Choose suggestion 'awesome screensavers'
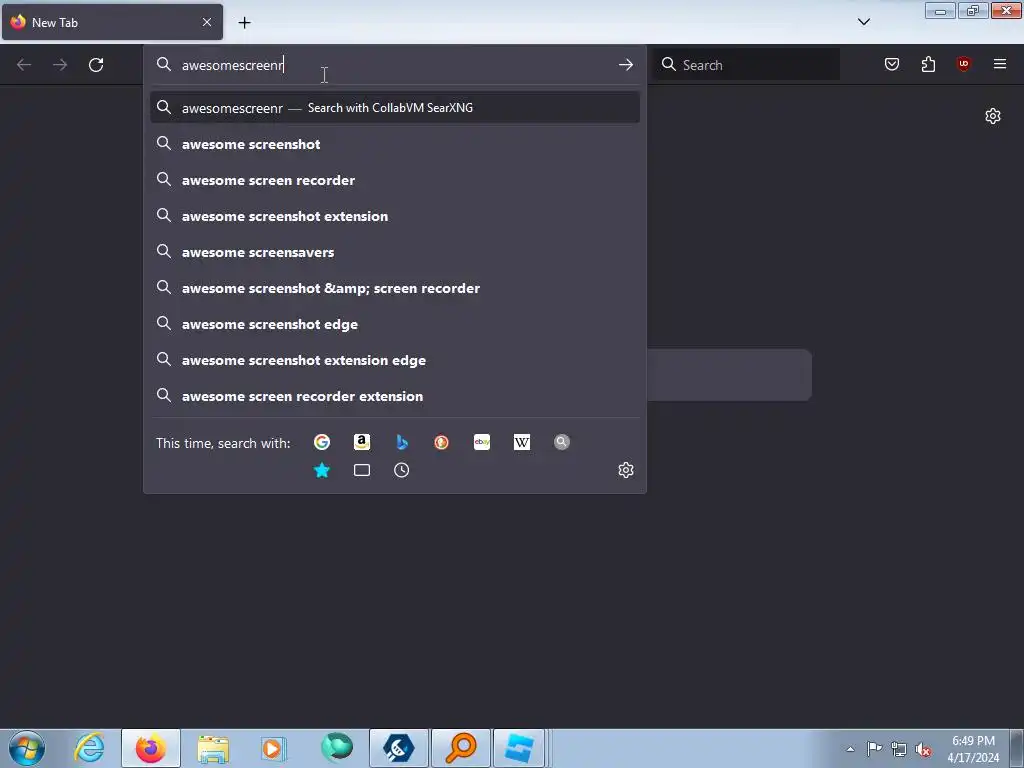1024x768 pixels. click(x=394, y=252)
